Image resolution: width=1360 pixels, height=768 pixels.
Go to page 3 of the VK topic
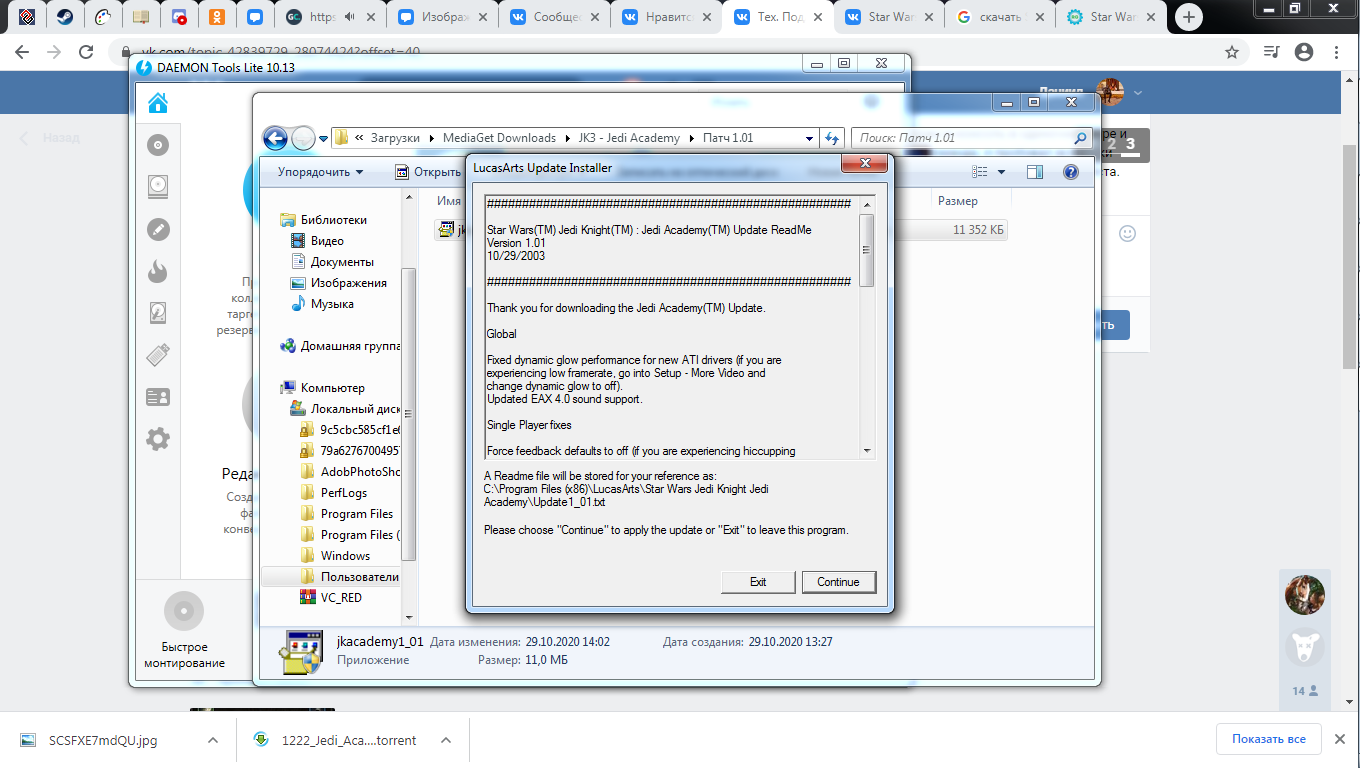(1131, 144)
